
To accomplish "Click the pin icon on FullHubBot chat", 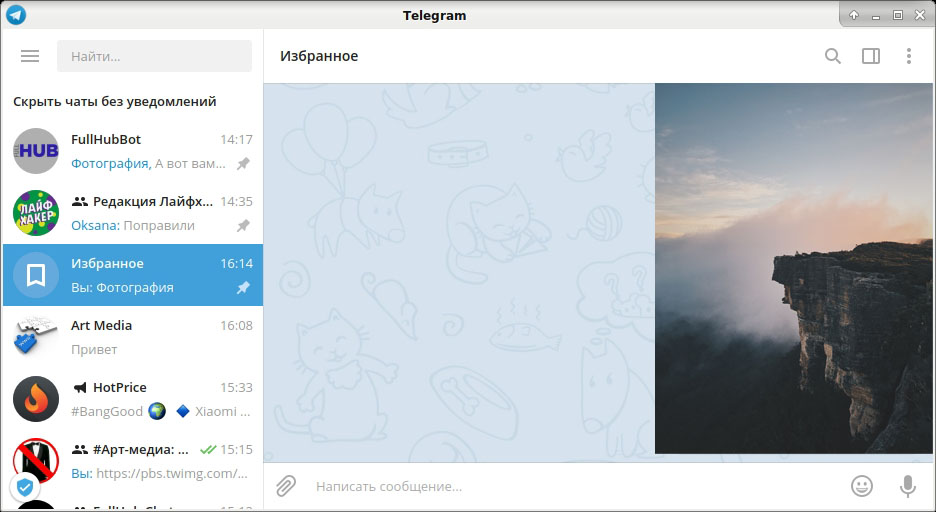I will pos(243,164).
